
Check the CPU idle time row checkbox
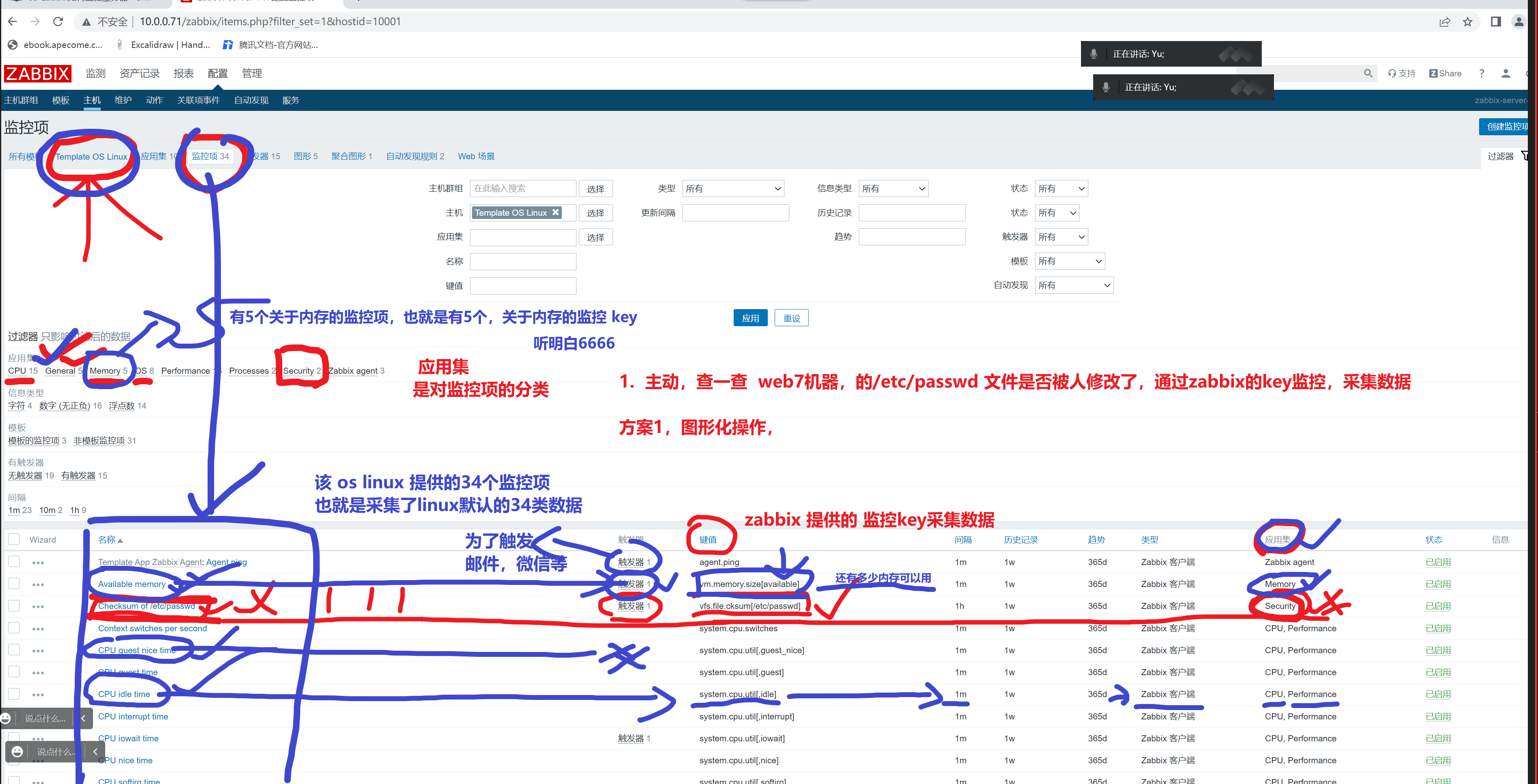(x=14, y=694)
